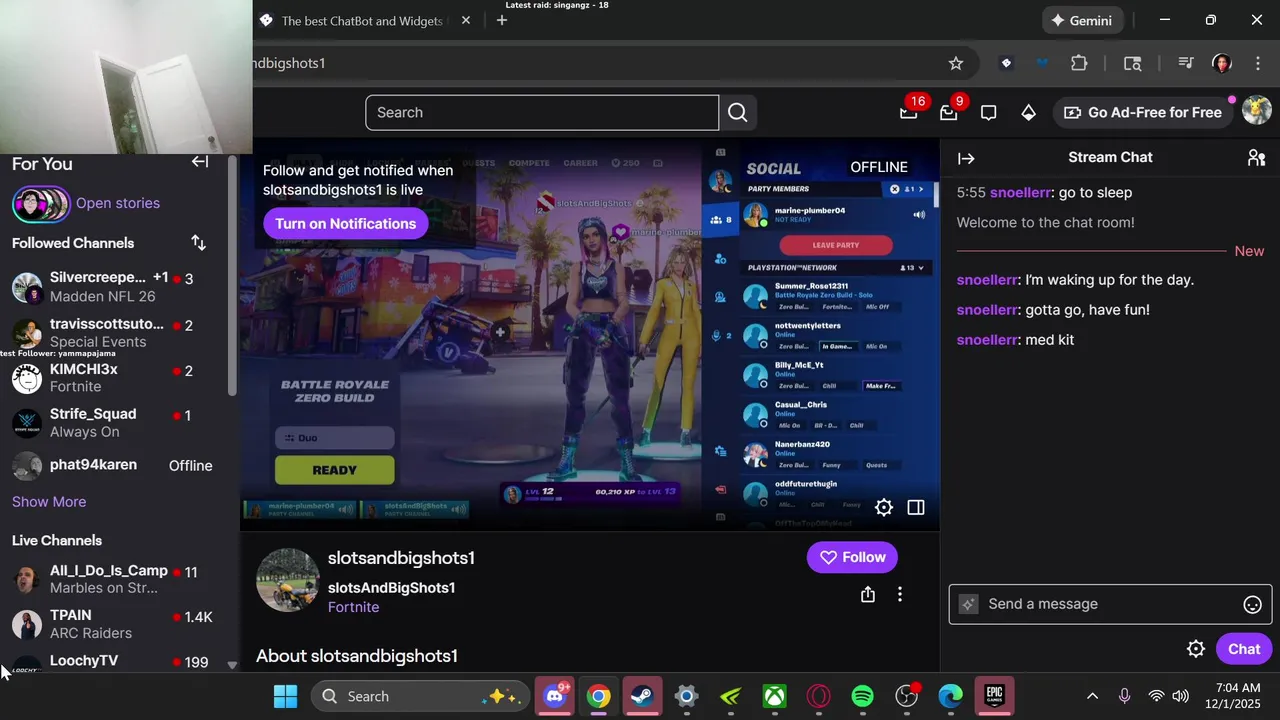Open Chrome media controls icon
The height and width of the screenshot is (720, 1280).
1185,63
